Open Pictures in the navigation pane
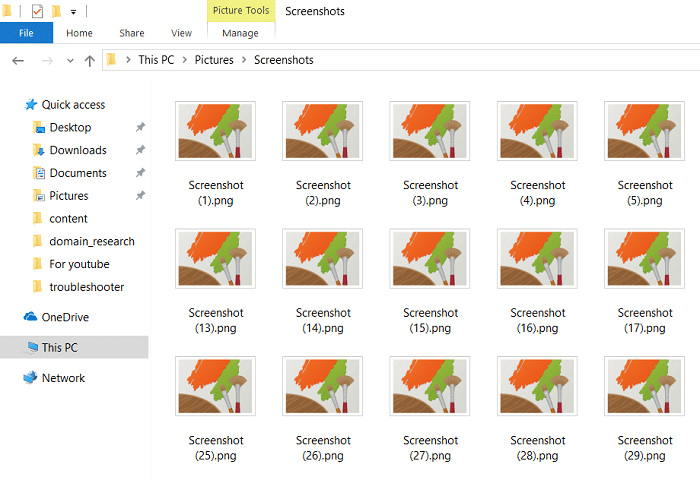The height and width of the screenshot is (480, 700). coord(69,196)
